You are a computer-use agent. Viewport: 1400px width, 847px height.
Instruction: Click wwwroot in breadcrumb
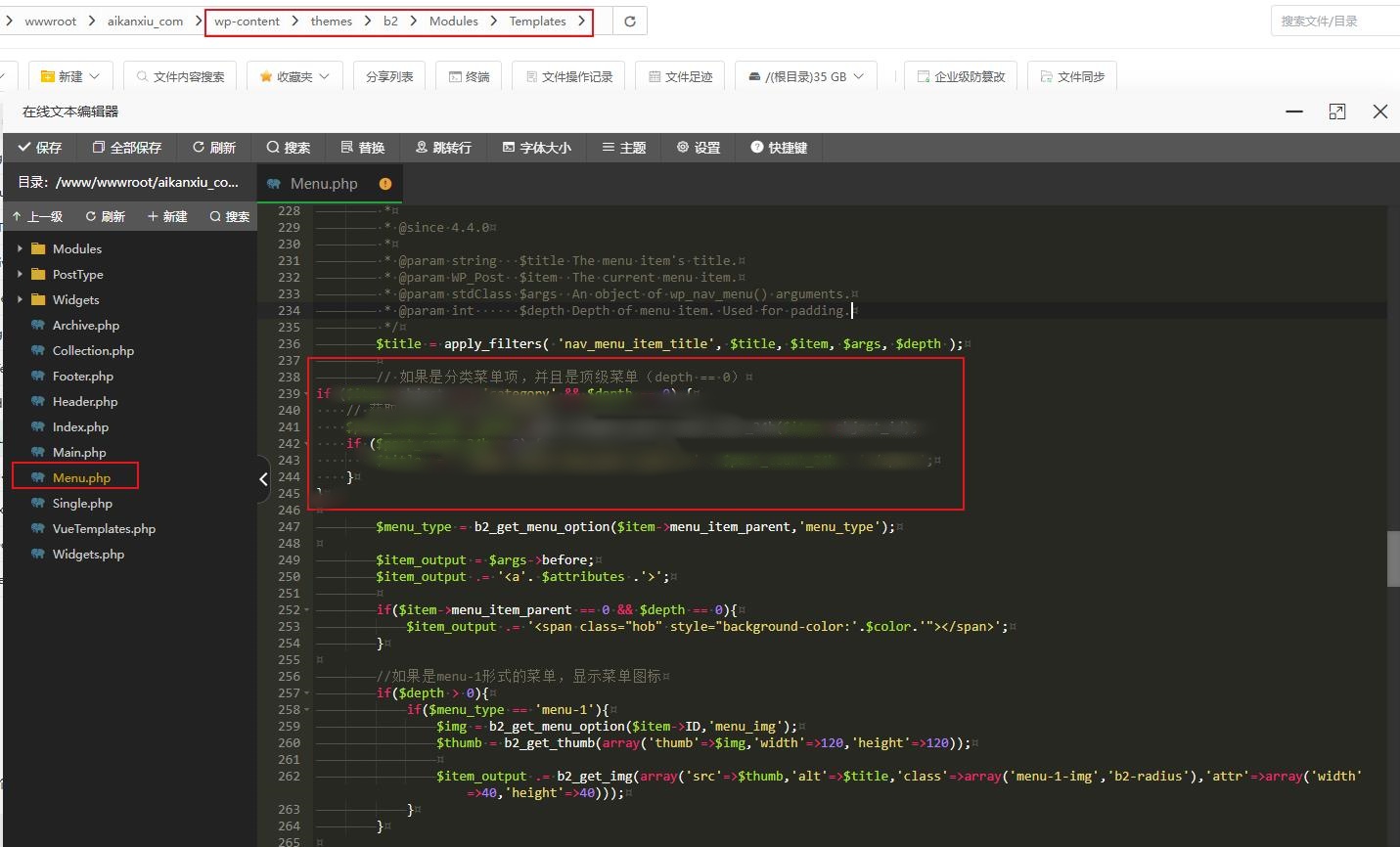[50, 22]
